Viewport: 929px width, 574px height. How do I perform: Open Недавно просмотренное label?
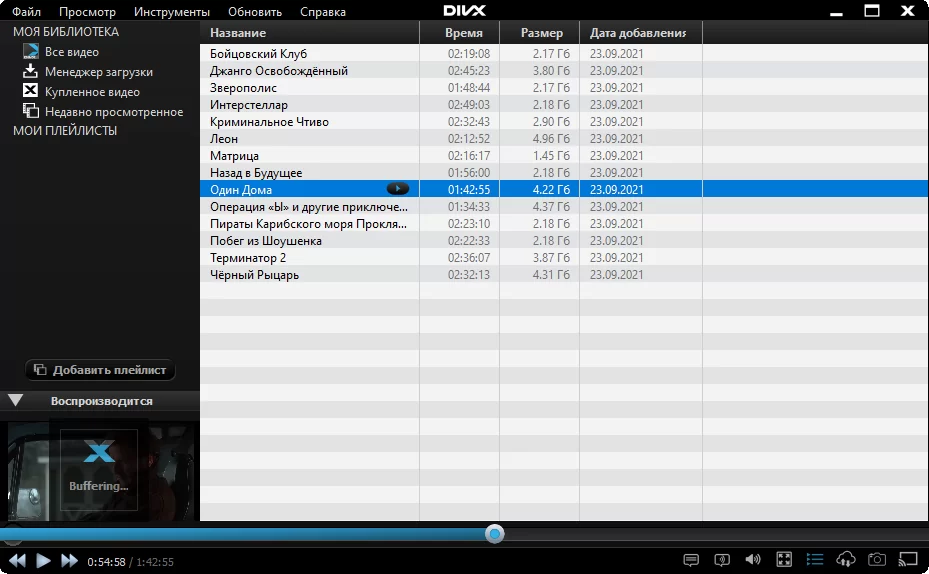click(x=114, y=112)
